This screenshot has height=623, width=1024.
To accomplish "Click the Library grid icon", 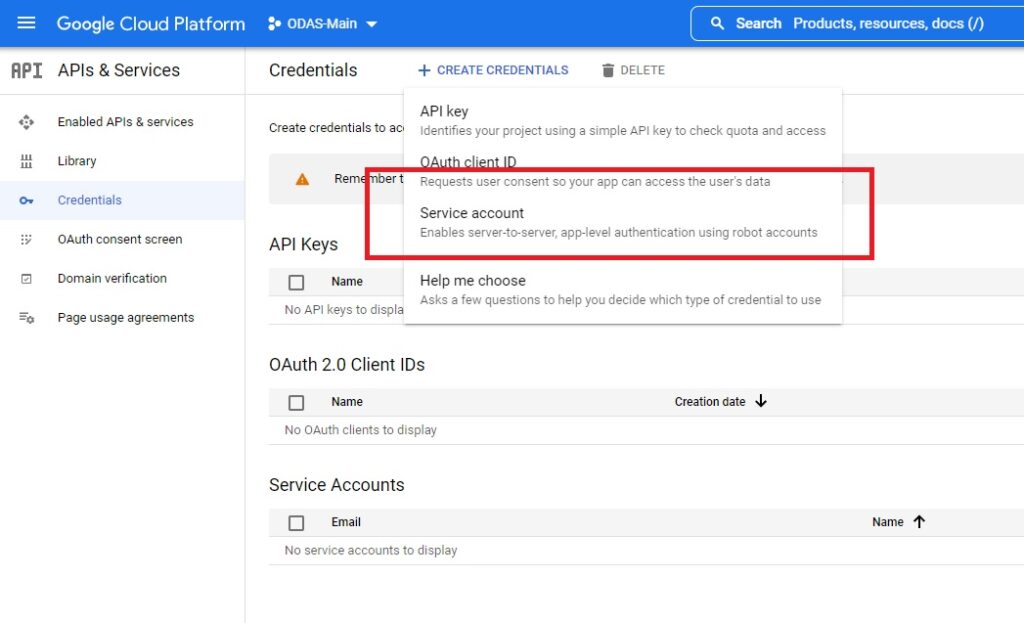I will pyautogui.click(x=26, y=161).
